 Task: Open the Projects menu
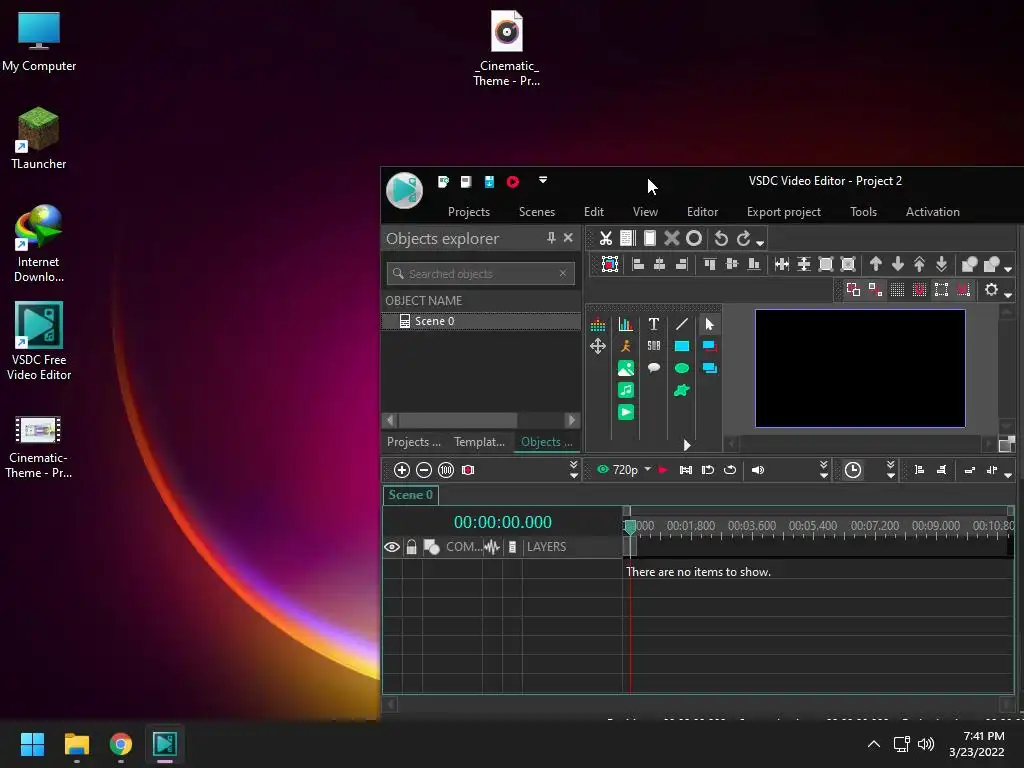point(469,212)
